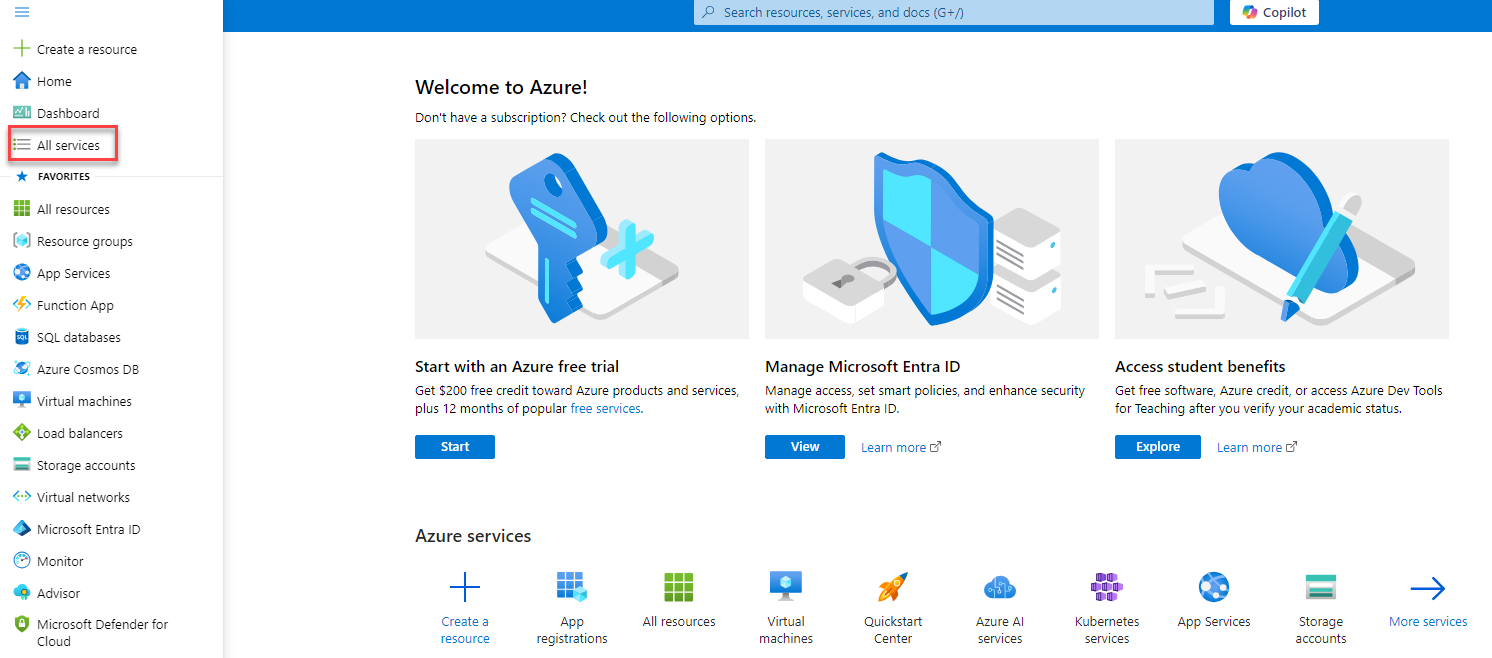Screen dimensions: 1492x658
Task: Select the SQL databases icon
Action: 21,337
